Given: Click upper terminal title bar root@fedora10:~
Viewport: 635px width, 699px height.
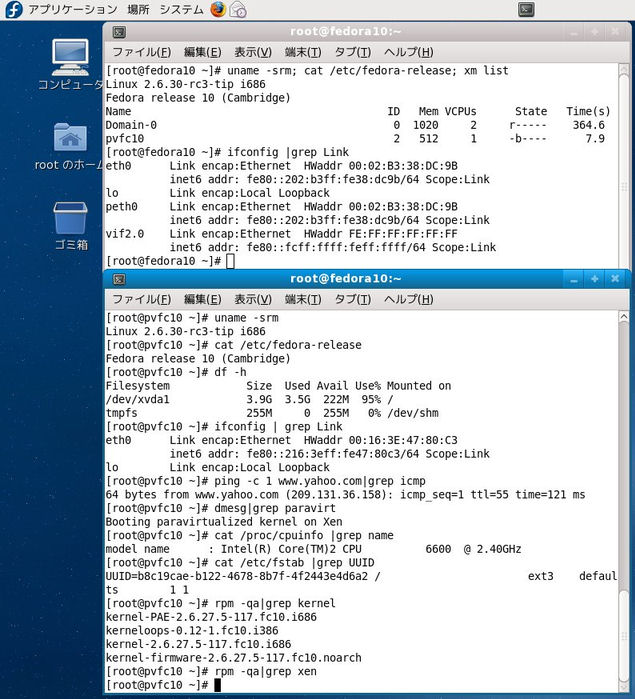Looking at the screenshot, I should (x=345, y=31).
